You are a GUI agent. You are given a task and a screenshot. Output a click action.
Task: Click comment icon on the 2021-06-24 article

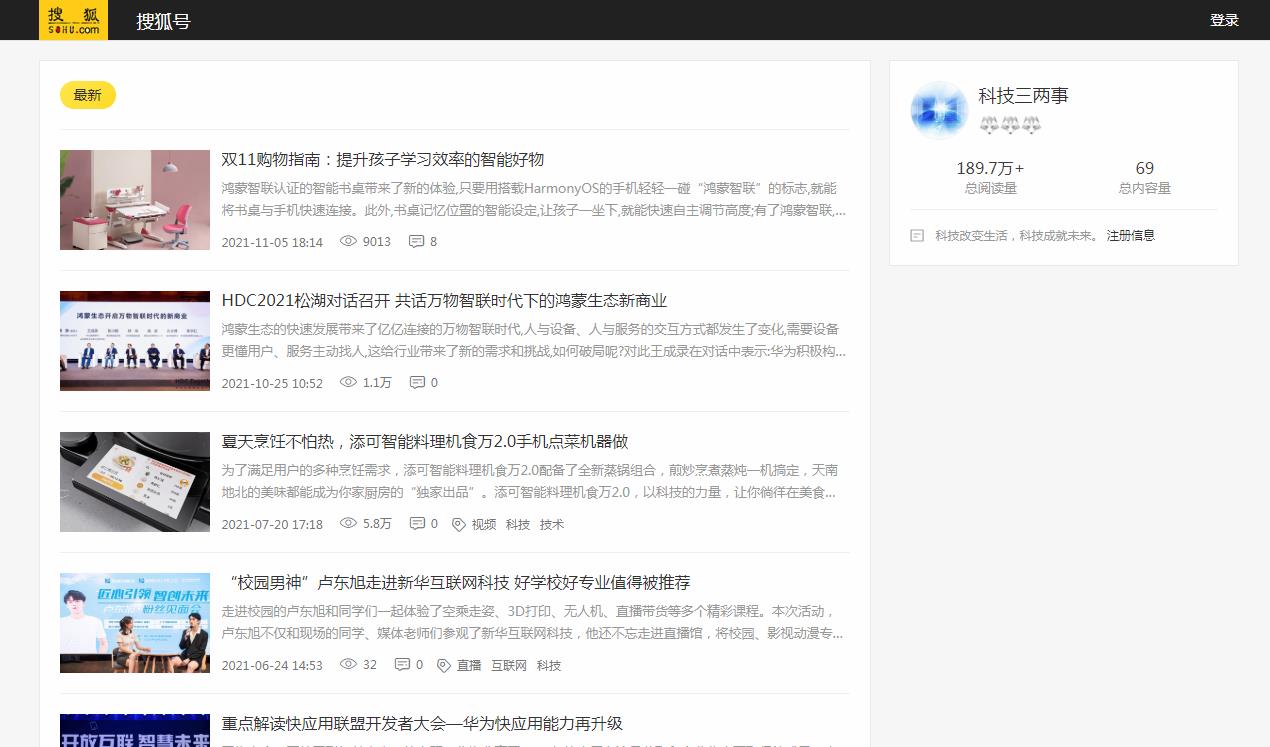pos(402,664)
